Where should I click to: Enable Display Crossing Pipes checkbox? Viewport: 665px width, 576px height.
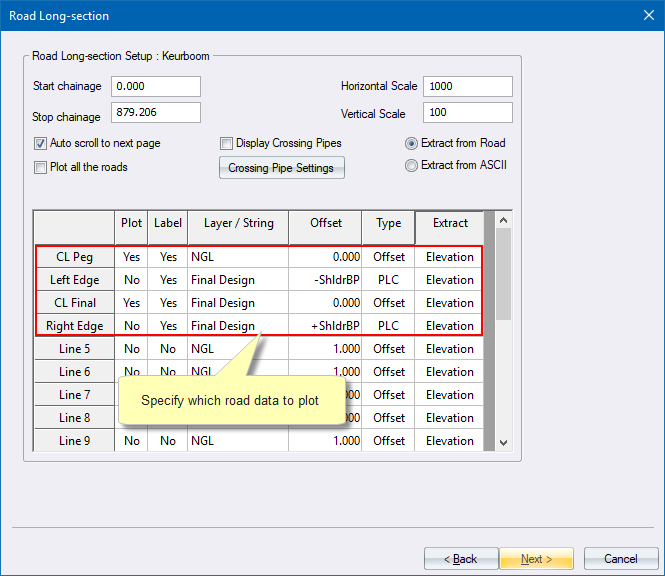(227, 143)
